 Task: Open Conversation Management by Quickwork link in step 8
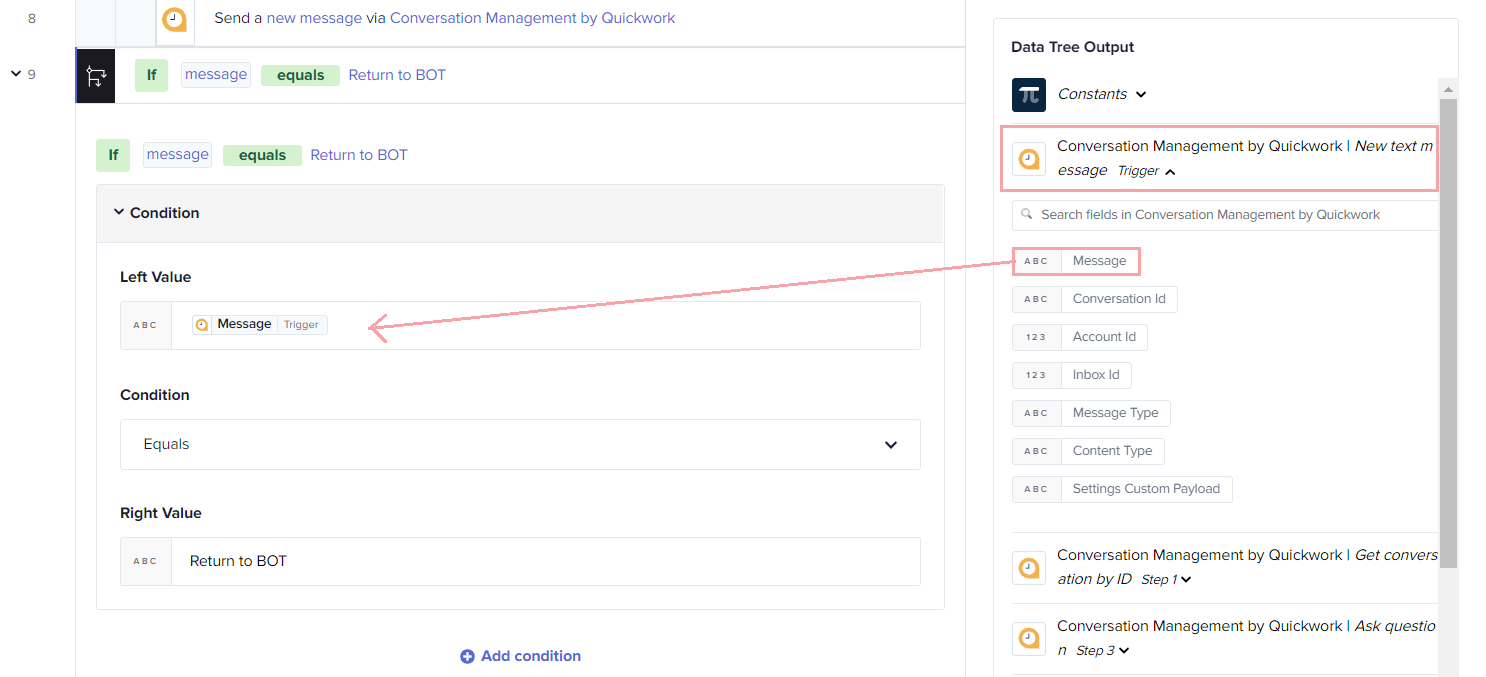[x=532, y=18]
